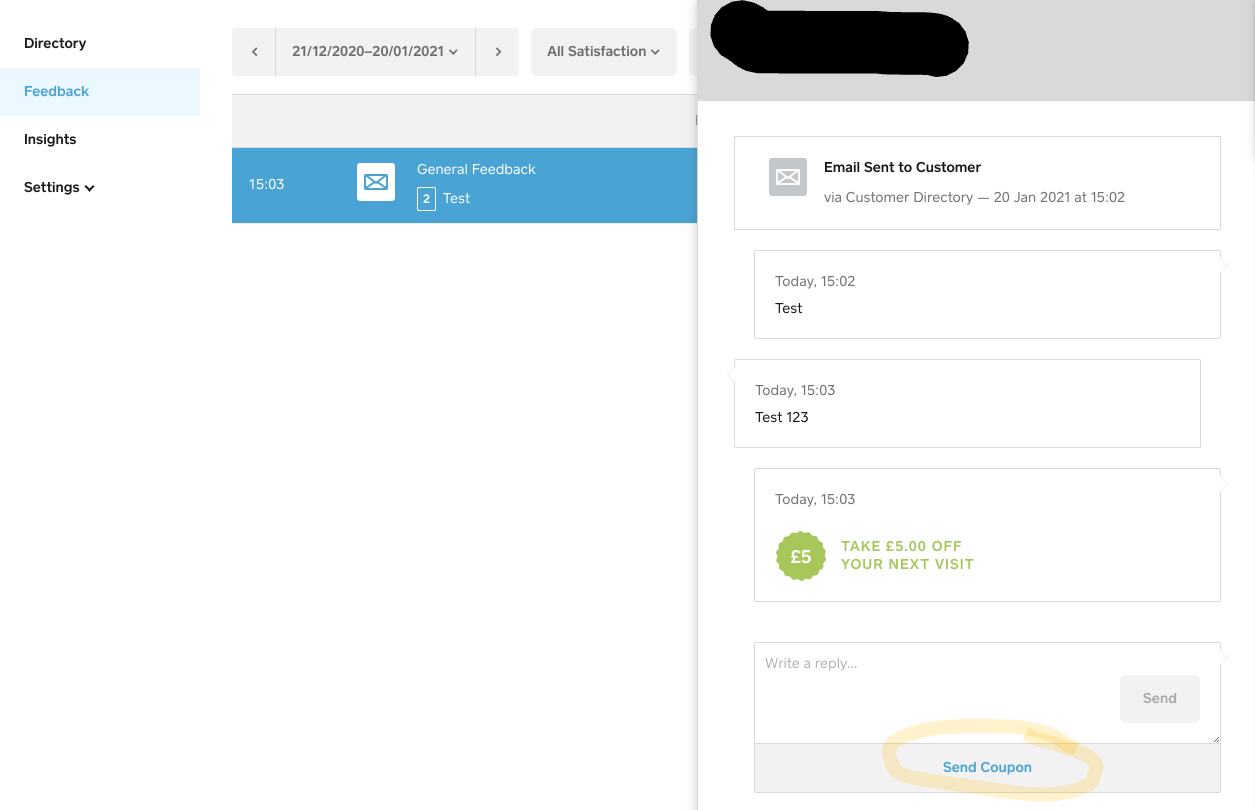Viewport: 1255px width, 810px height.
Task: Click the Send Coupon link
Action: click(x=987, y=767)
